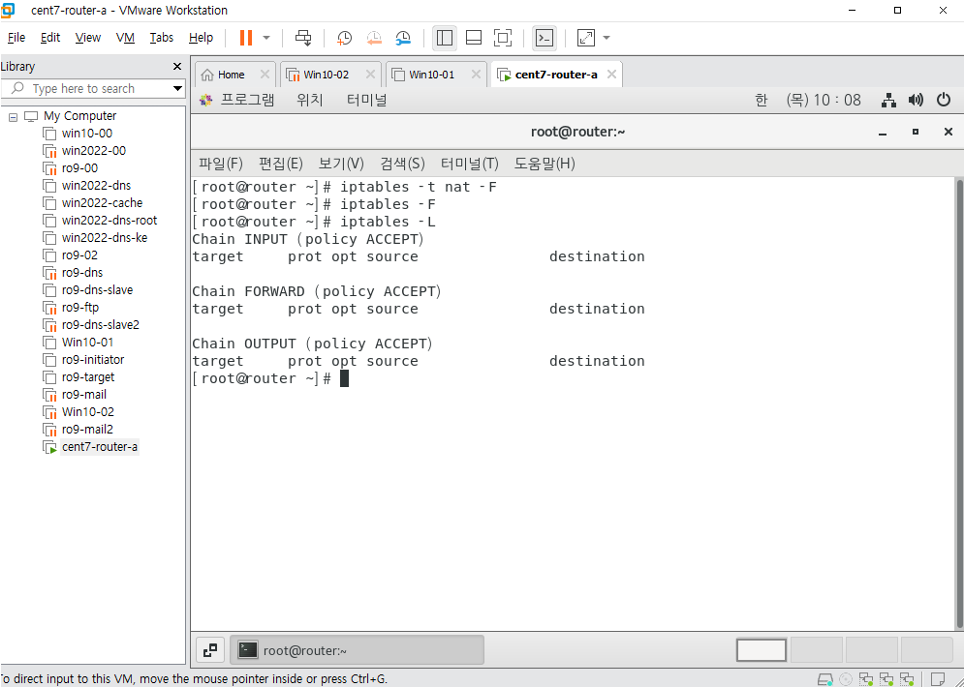964x688 pixels.
Task: Close the Home tab
Action: point(264,74)
